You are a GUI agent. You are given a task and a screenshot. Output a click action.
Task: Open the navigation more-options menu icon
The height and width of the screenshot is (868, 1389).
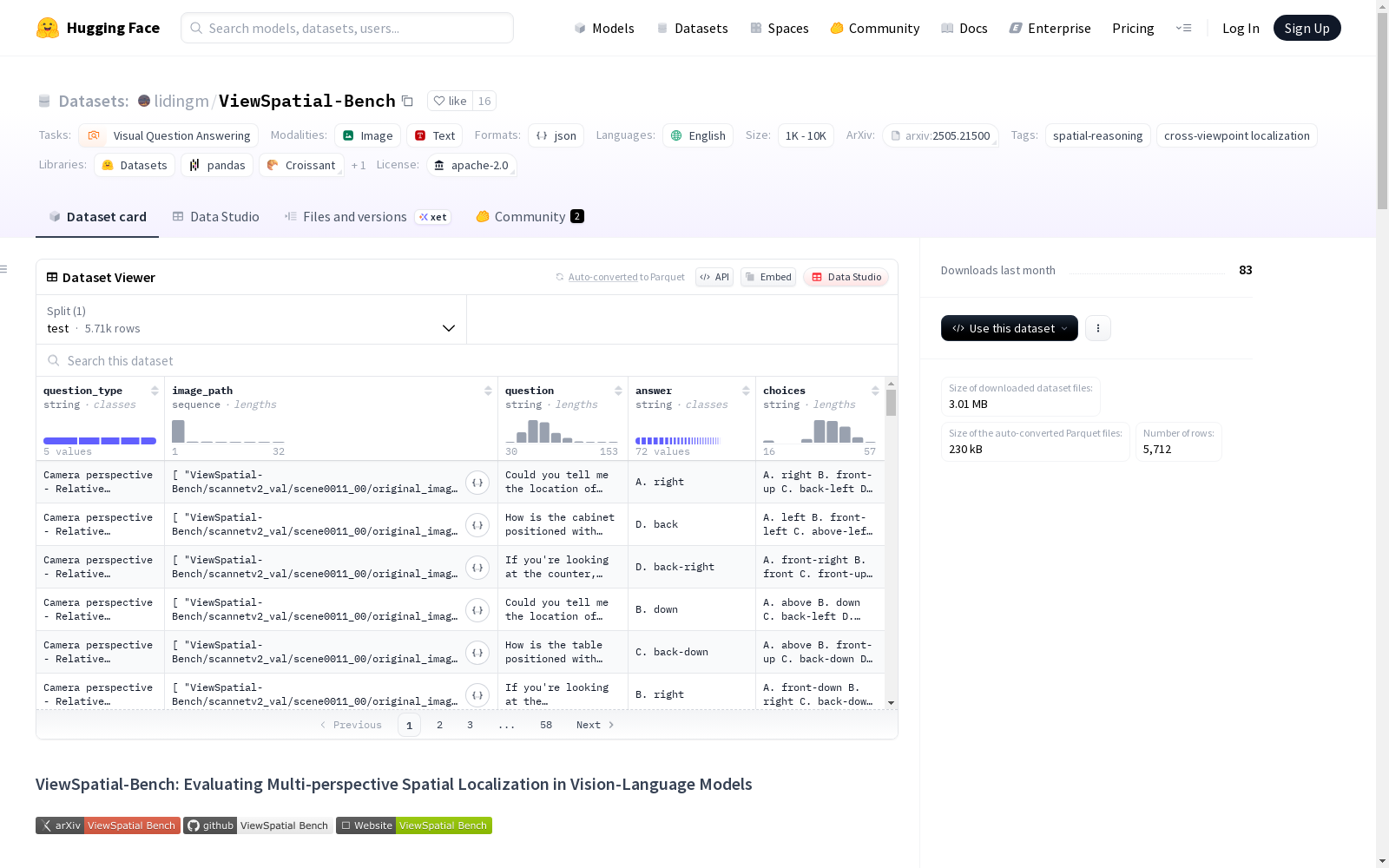(x=1183, y=28)
